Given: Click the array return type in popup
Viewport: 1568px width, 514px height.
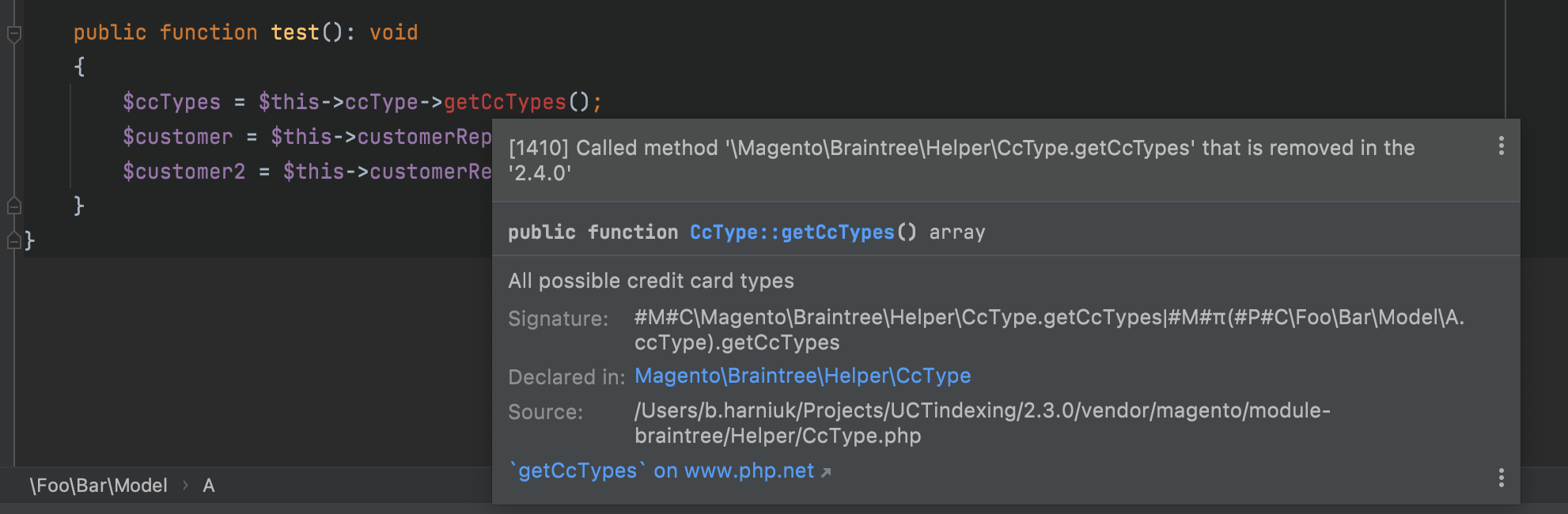Looking at the screenshot, I should [957, 232].
